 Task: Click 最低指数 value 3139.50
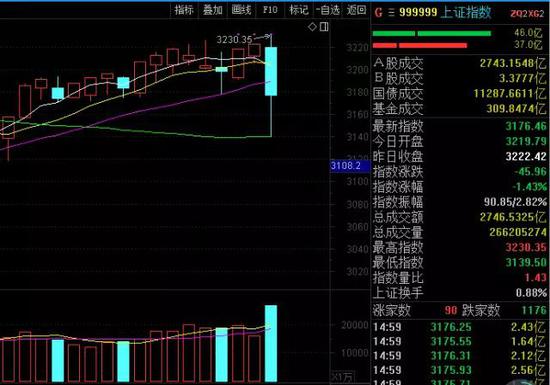click(526, 263)
